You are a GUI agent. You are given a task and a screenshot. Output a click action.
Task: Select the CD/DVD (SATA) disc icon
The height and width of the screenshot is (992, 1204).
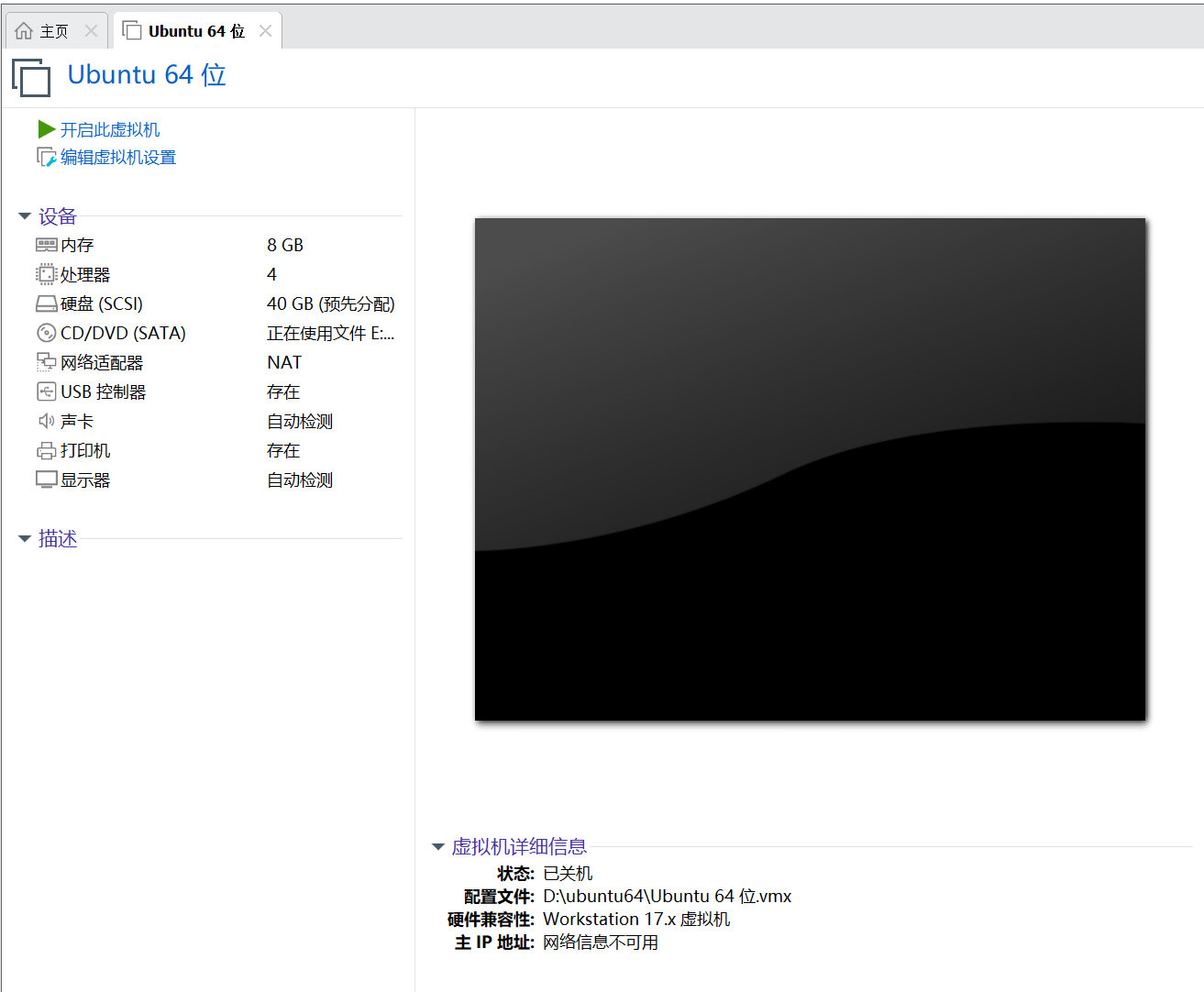47,333
